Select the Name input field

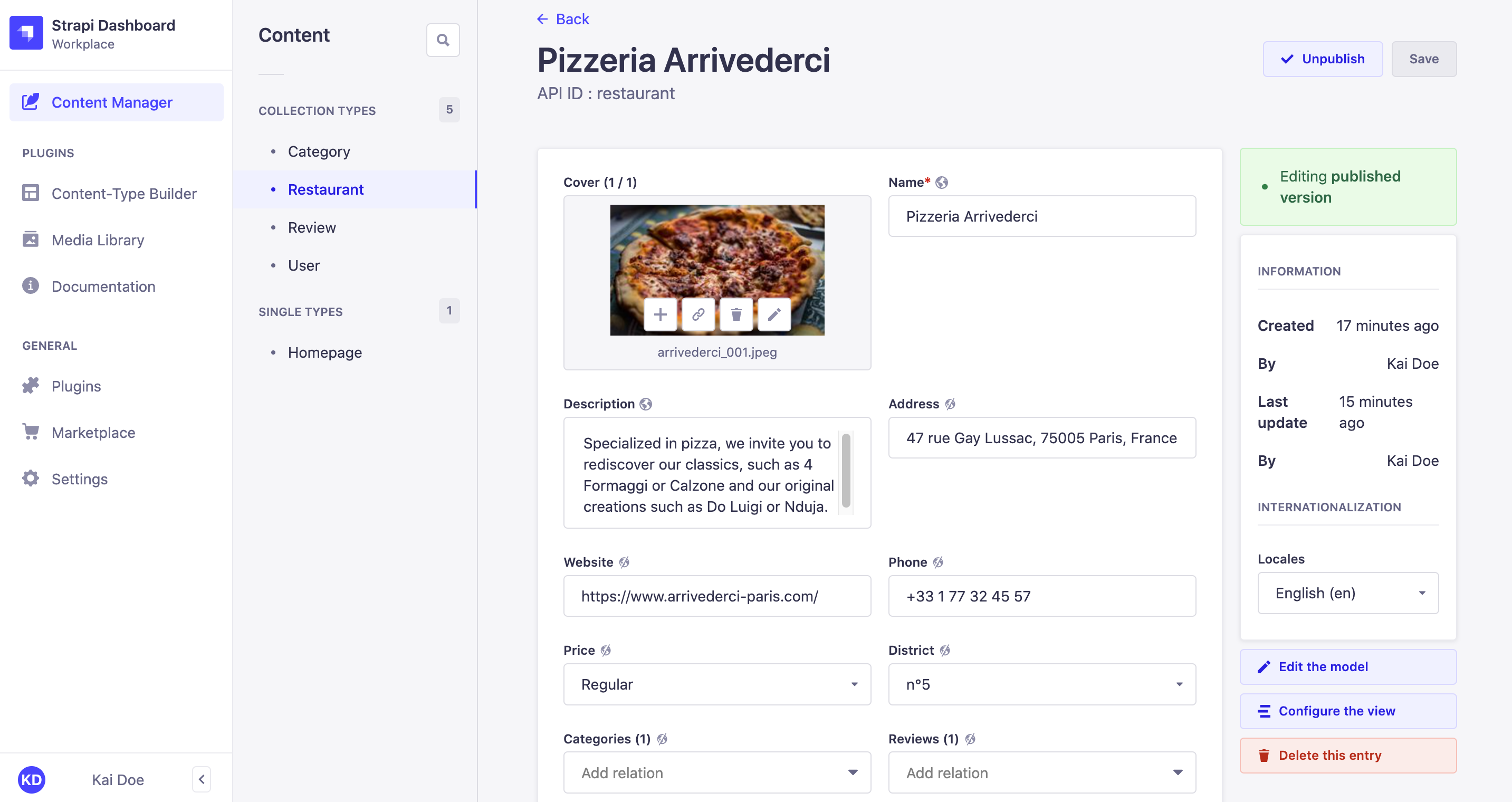[1042, 217]
